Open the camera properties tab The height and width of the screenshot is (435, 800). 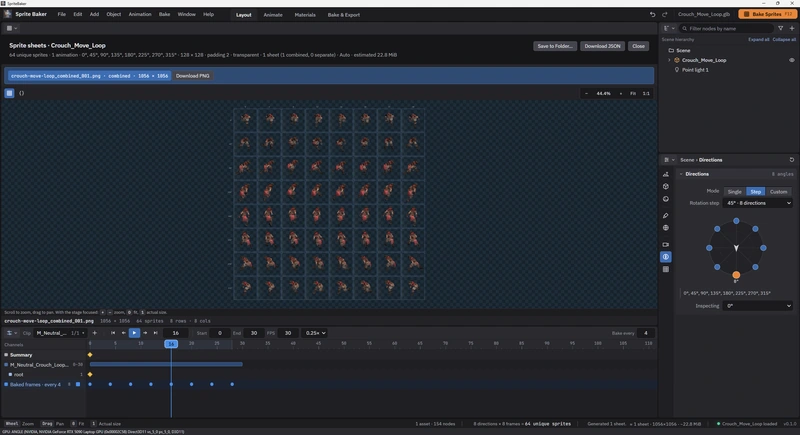coord(666,244)
